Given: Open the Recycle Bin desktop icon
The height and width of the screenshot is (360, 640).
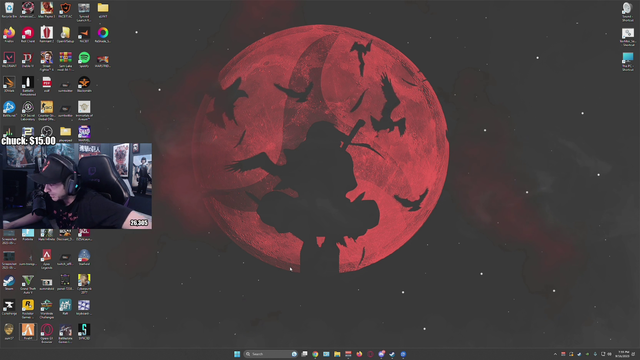Looking at the screenshot, I should (9, 10).
